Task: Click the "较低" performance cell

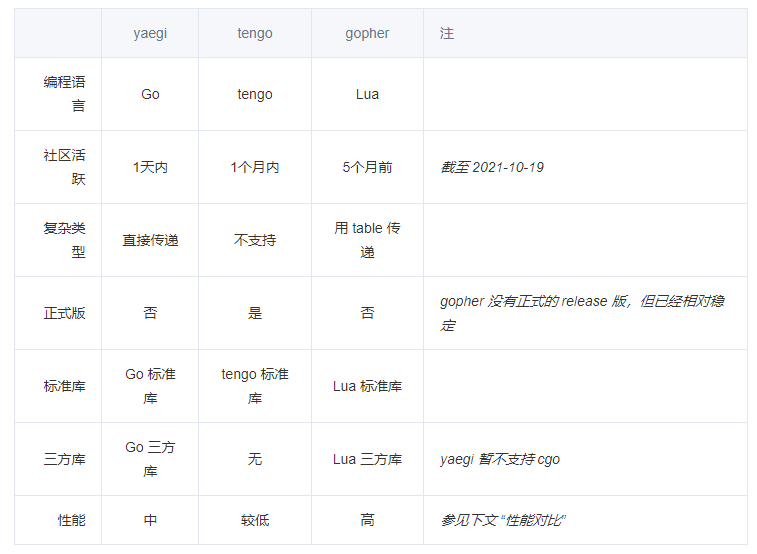Action: click(x=255, y=520)
